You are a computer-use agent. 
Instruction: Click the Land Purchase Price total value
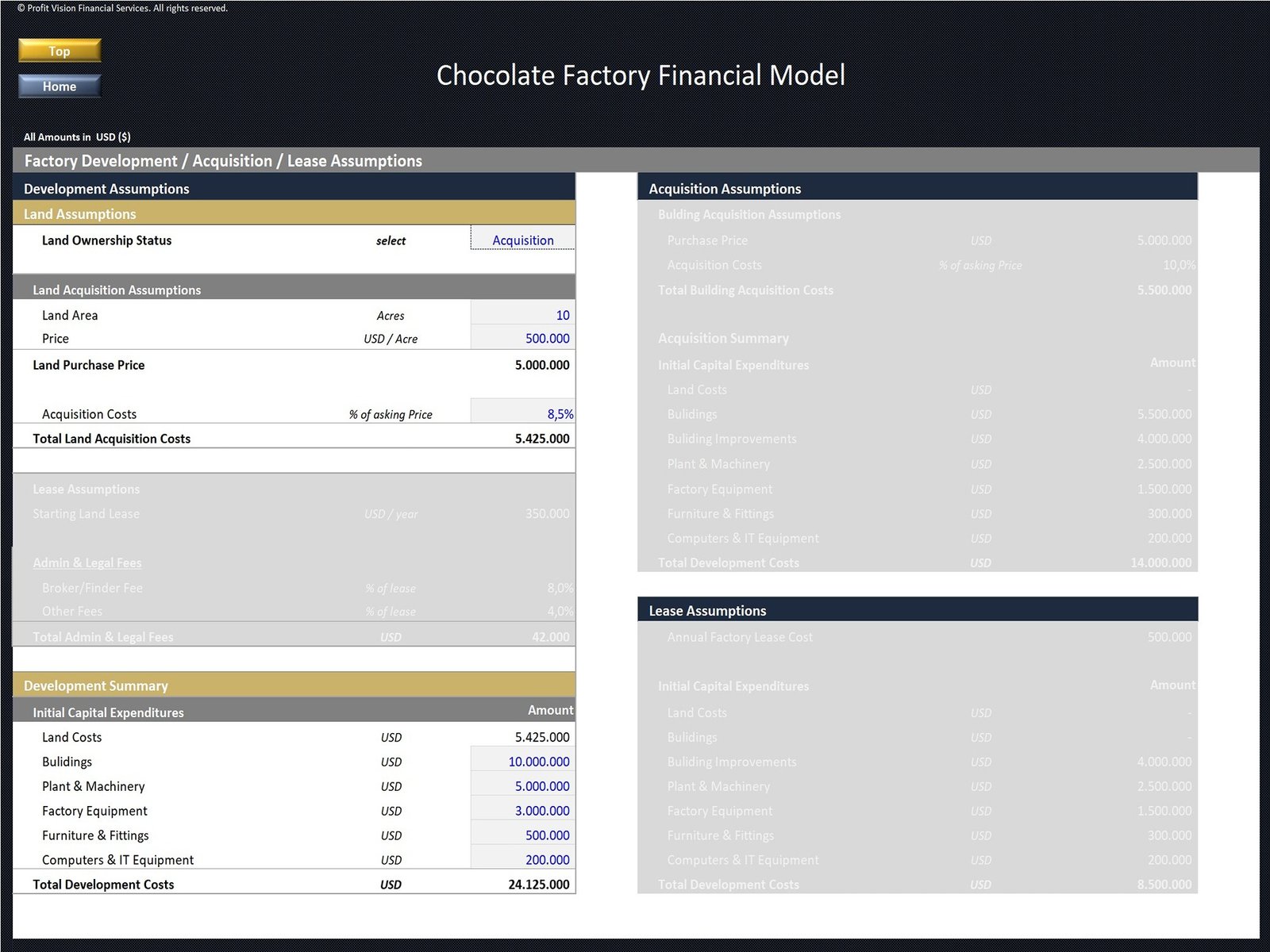pos(541,365)
